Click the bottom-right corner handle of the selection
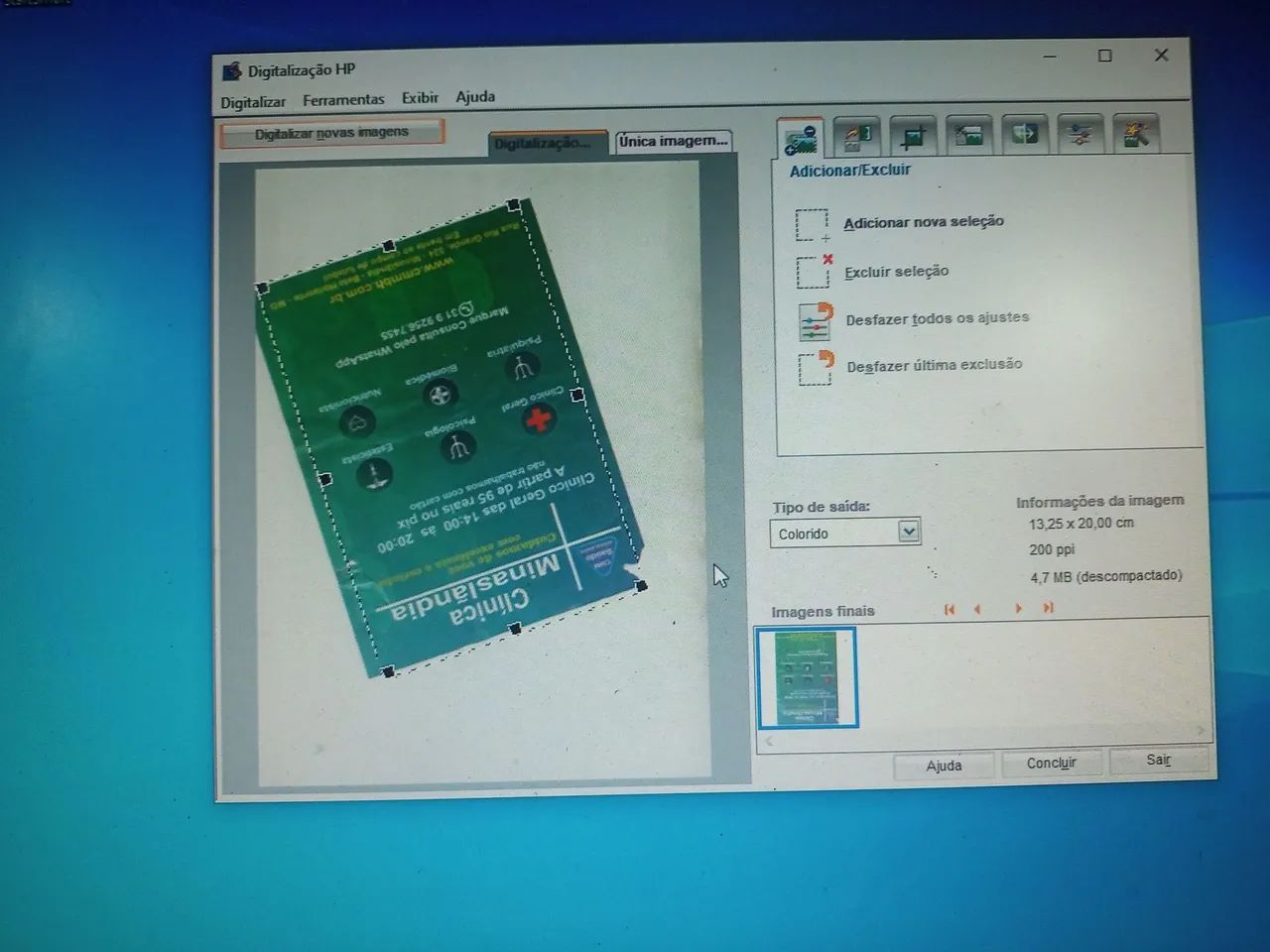1270x952 pixels. pos(641,586)
